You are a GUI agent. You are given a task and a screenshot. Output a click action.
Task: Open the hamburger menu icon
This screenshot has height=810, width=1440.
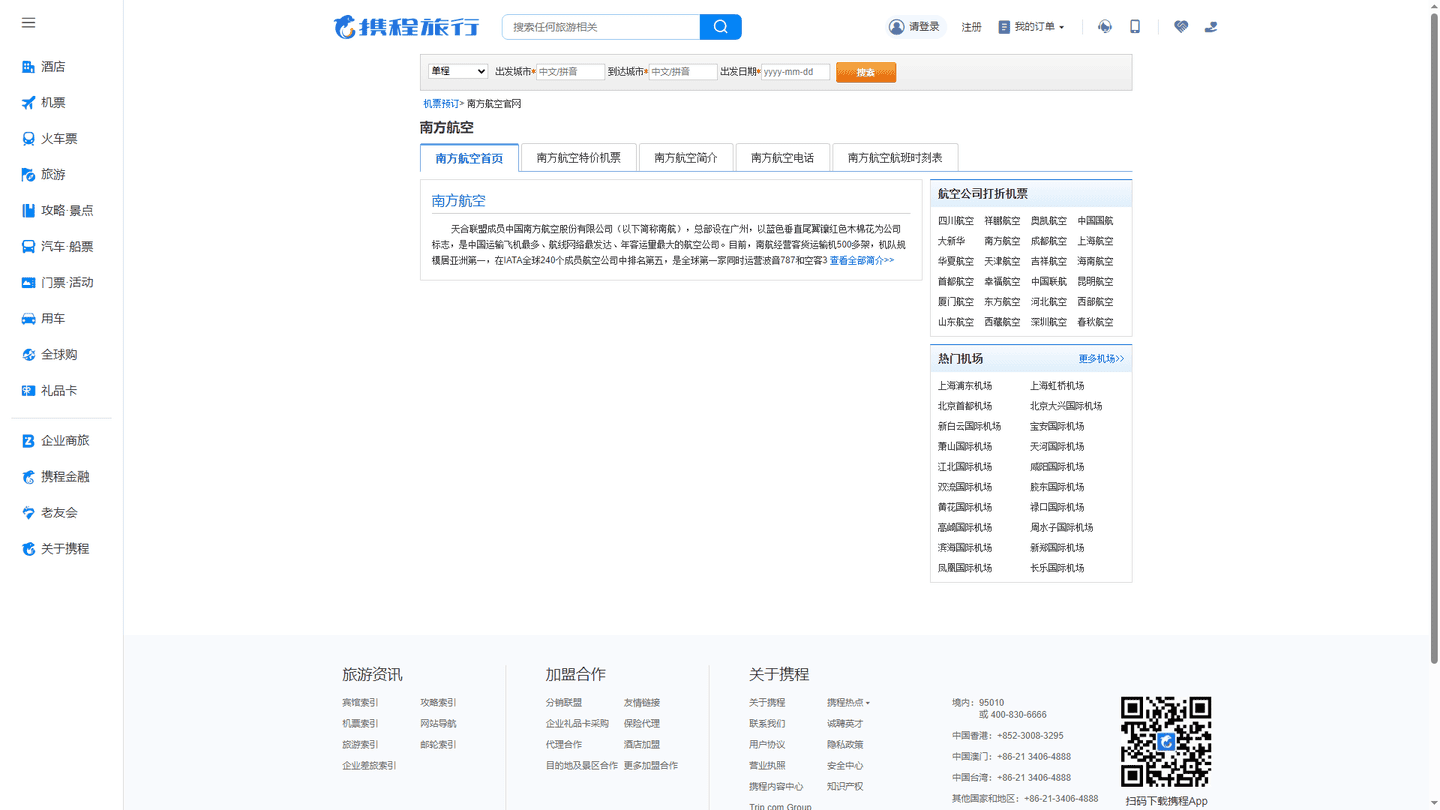(x=28, y=22)
